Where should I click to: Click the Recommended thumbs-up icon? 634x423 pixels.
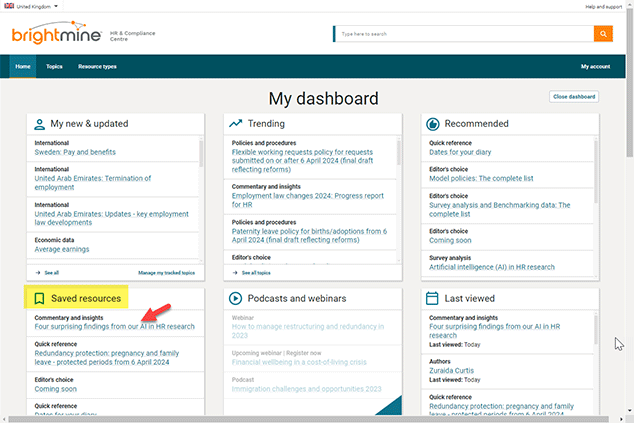tap(433, 124)
